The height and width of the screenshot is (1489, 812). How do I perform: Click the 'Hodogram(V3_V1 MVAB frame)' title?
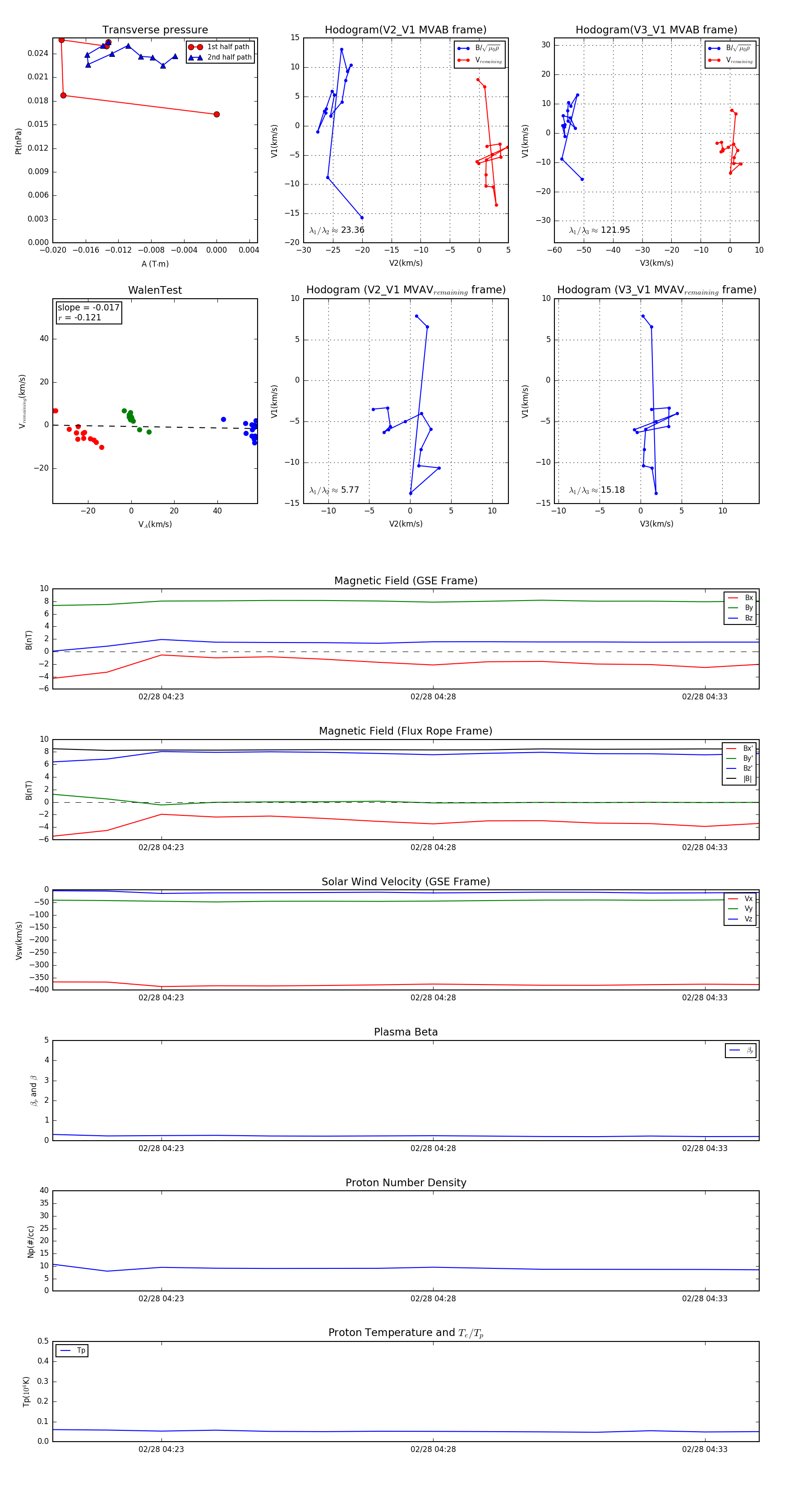pos(656,30)
